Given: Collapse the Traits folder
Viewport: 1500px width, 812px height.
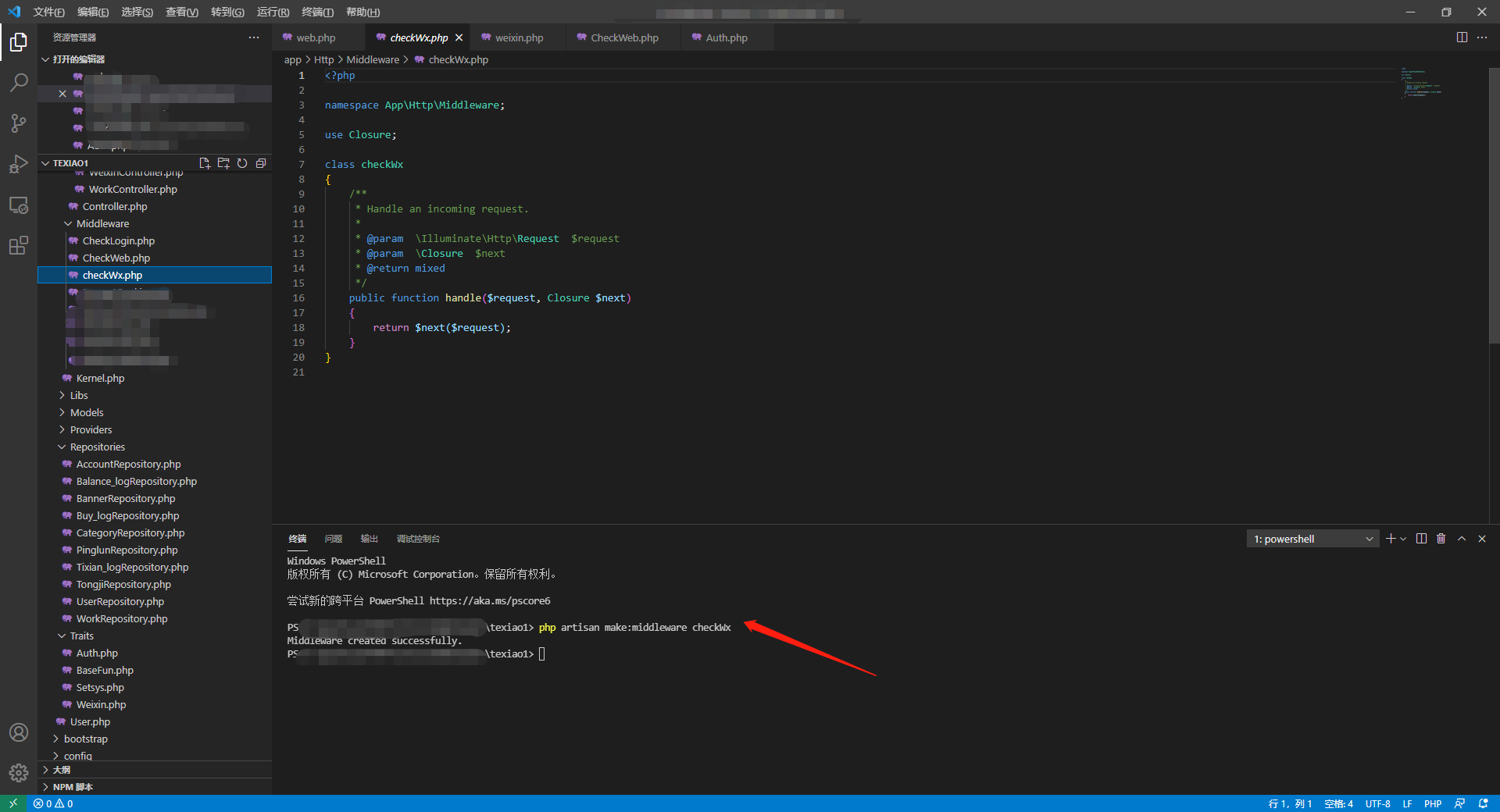Looking at the screenshot, I should 62,636.
